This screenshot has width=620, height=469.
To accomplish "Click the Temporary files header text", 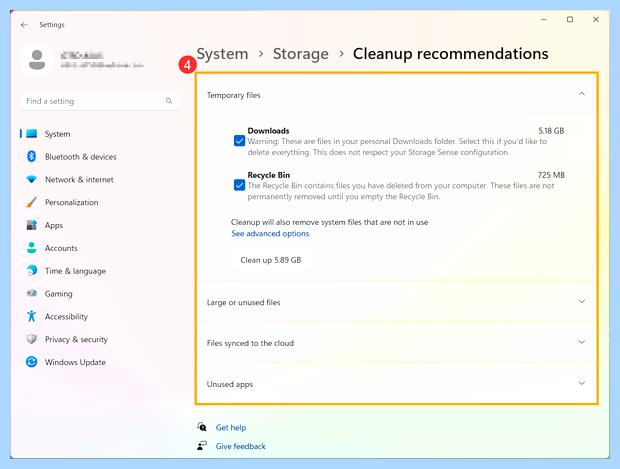I will [234, 95].
